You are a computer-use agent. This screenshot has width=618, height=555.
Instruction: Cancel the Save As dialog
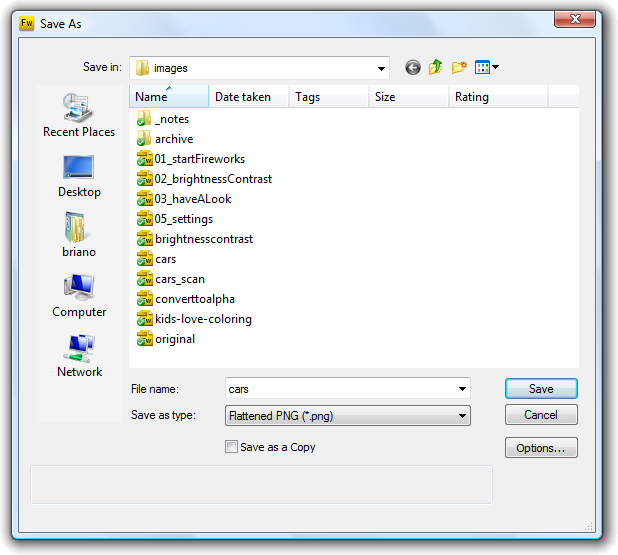[x=541, y=415]
